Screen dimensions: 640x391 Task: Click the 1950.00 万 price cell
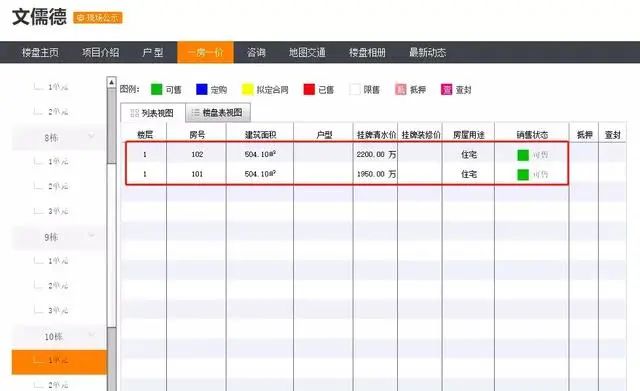376,174
